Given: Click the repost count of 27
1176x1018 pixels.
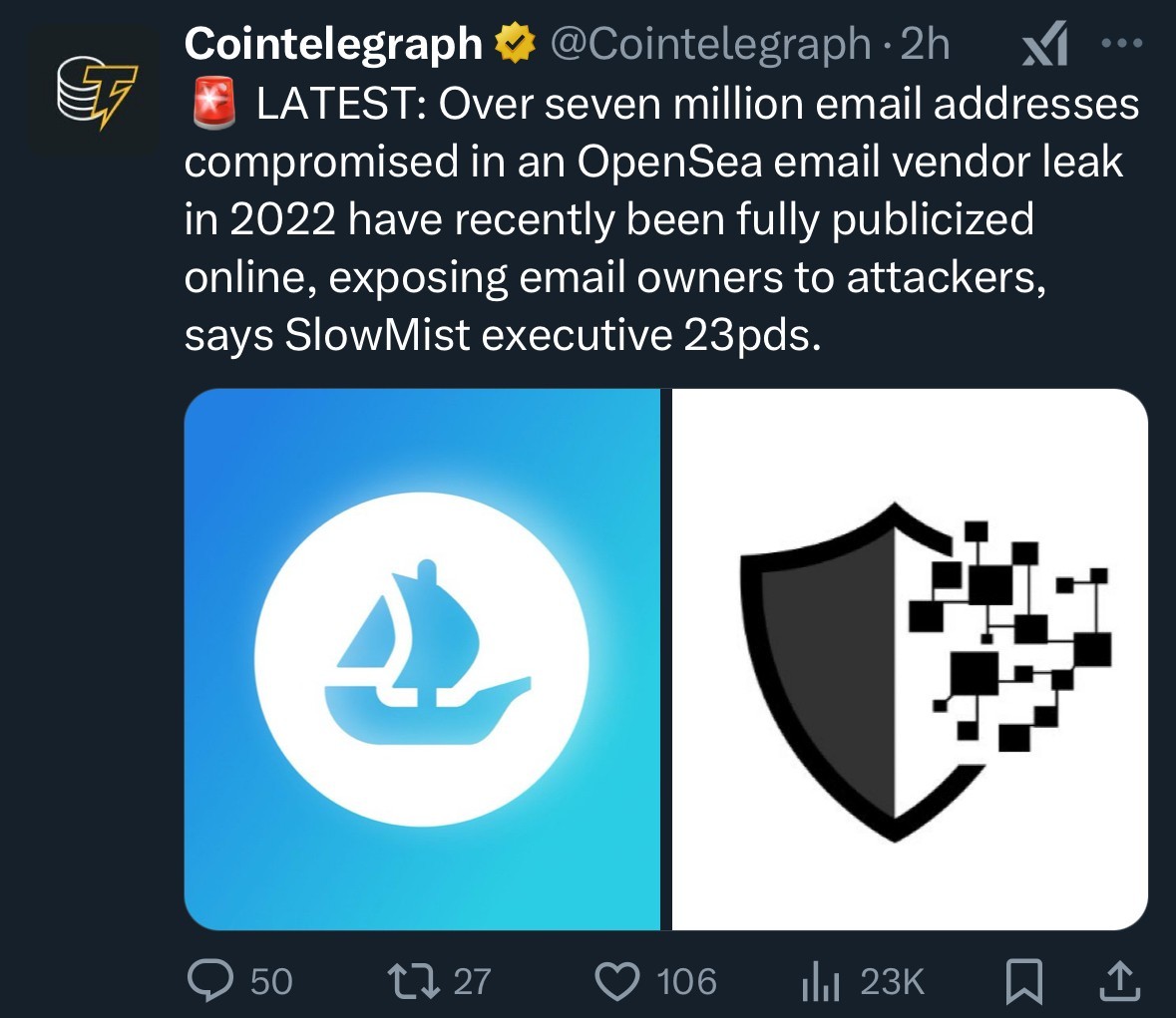Looking at the screenshot, I should (x=472, y=981).
